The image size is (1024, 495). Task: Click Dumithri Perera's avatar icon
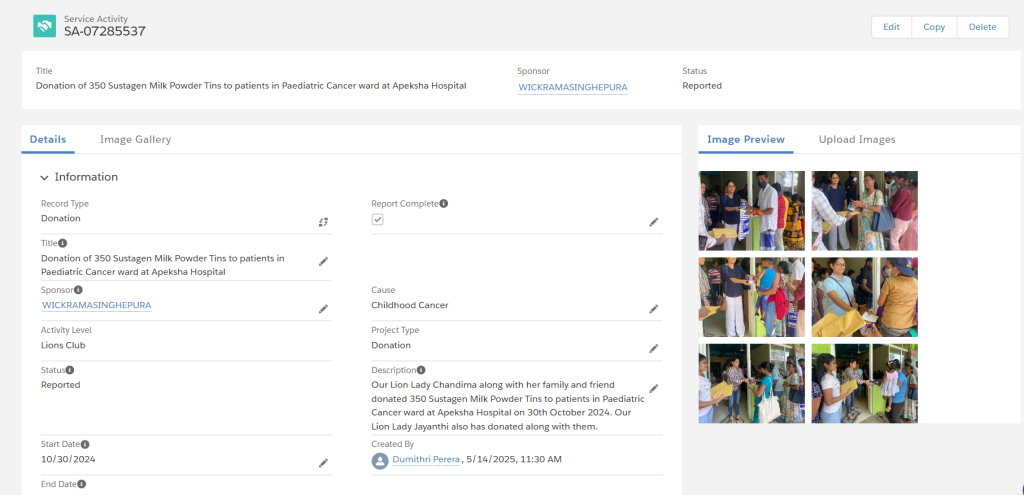(379, 460)
